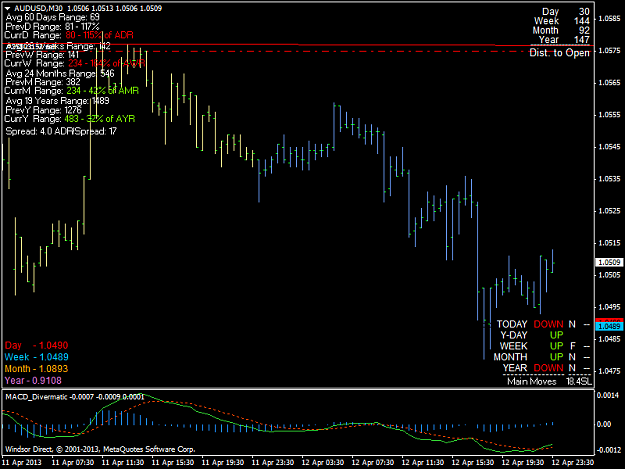Click the '11 Apr 15:30' time axis label
Image resolution: width=625 pixels, height=469 pixels.
pos(173,463)
